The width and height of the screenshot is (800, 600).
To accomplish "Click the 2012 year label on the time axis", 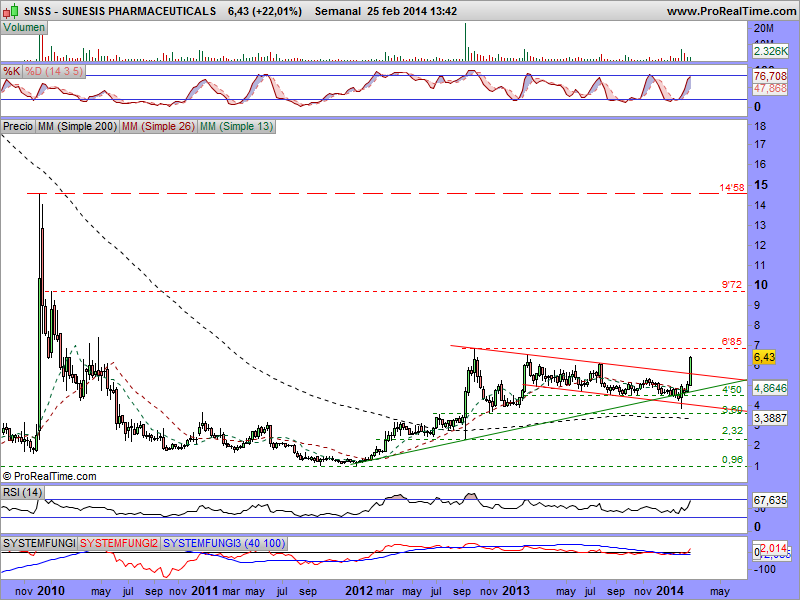I will (359, 591).
